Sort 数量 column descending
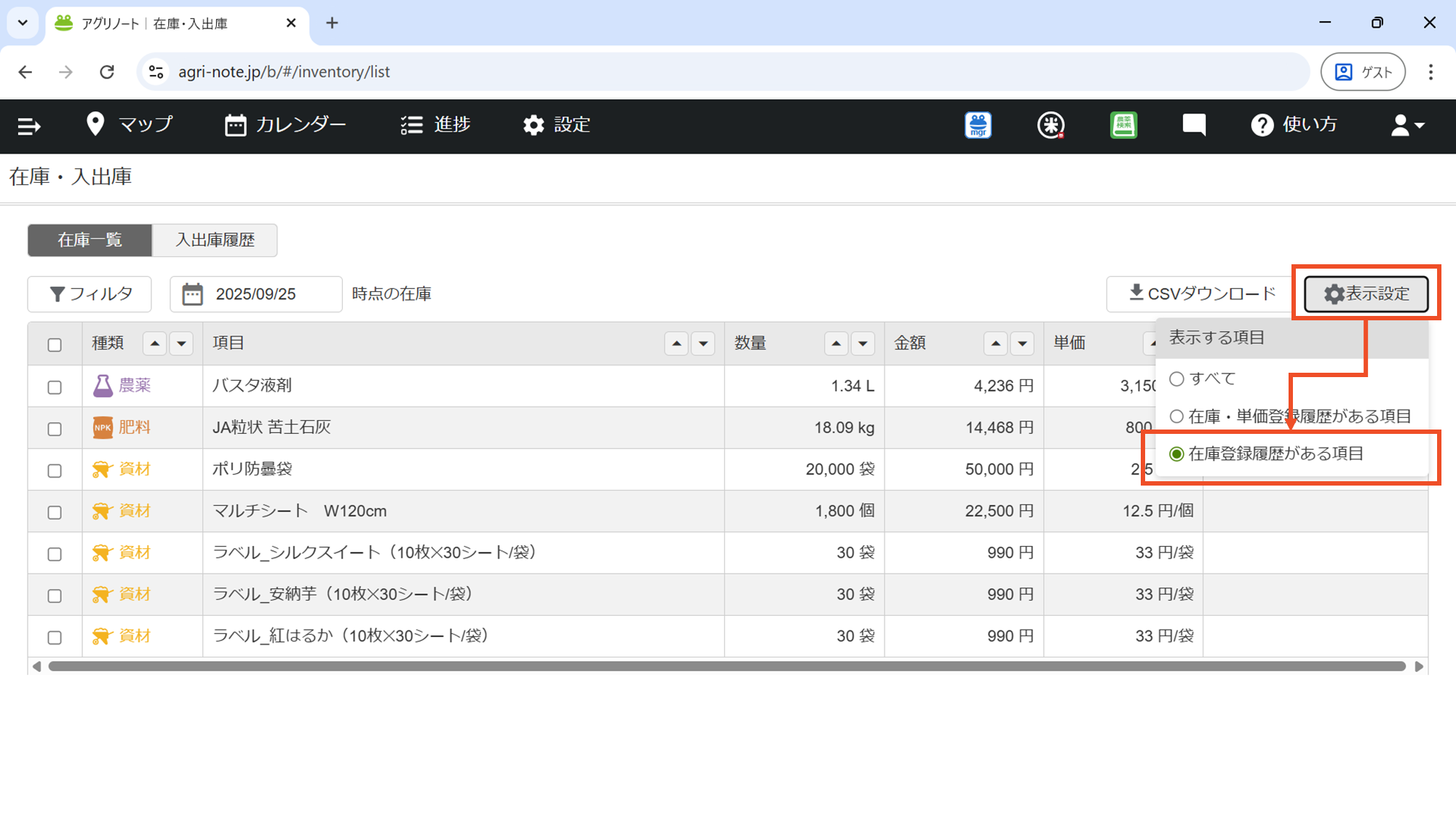The image size is (1456, 819). (863, 343)
